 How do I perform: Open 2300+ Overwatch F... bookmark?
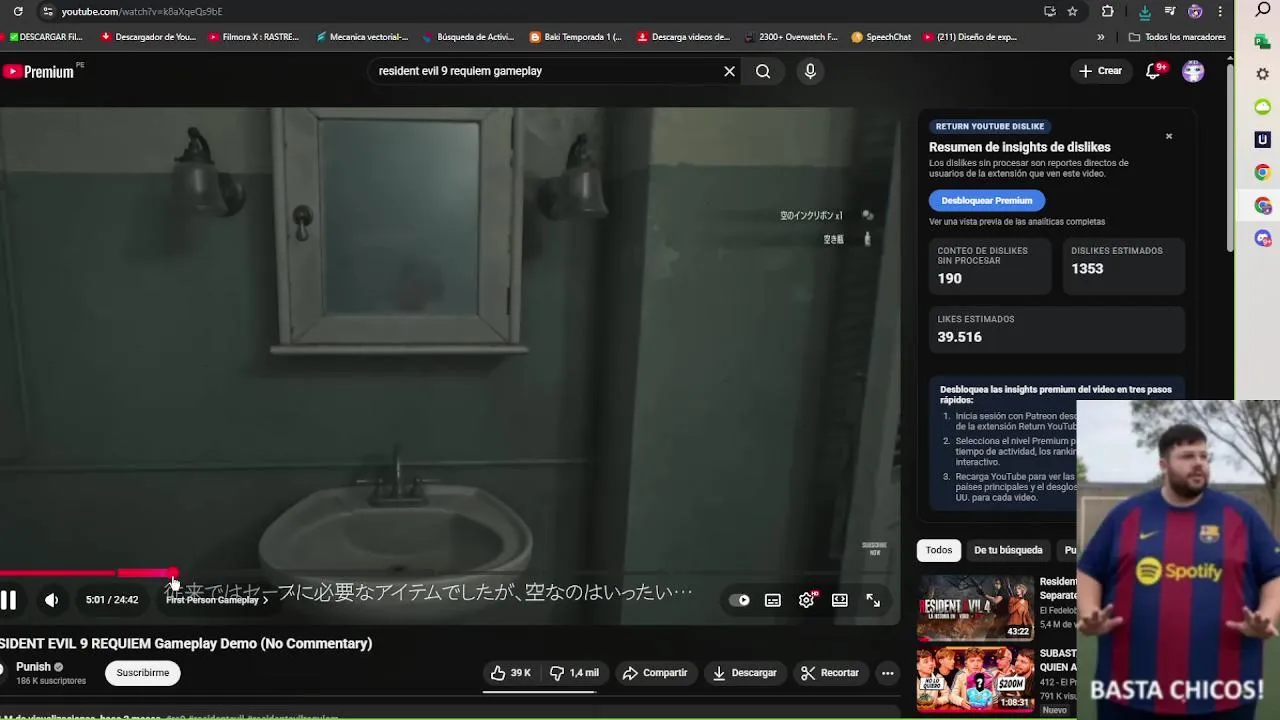click(x=790, y=37)
